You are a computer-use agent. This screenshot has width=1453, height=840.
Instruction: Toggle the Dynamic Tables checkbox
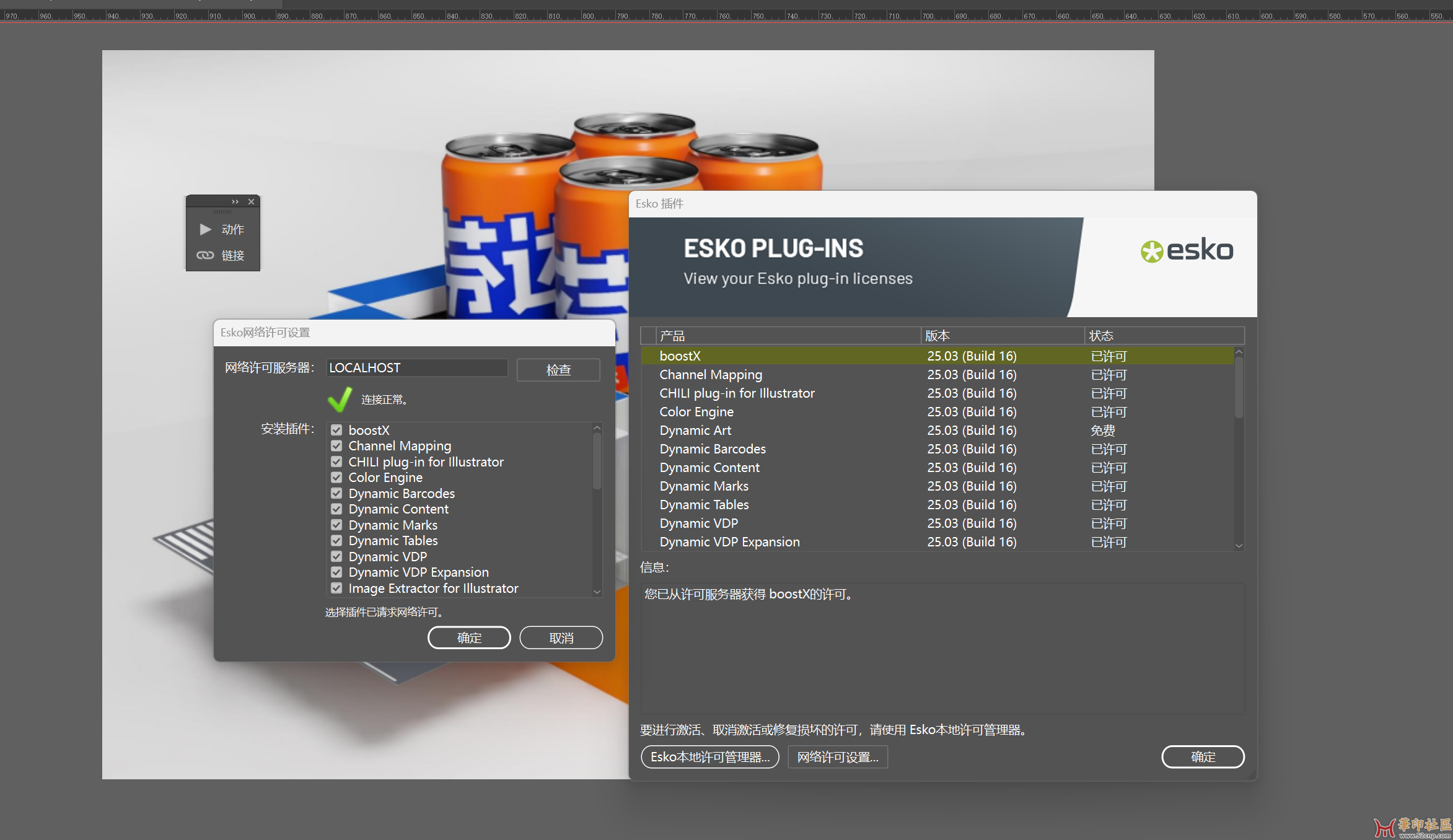pyautogui.click(x=336, y=541)
